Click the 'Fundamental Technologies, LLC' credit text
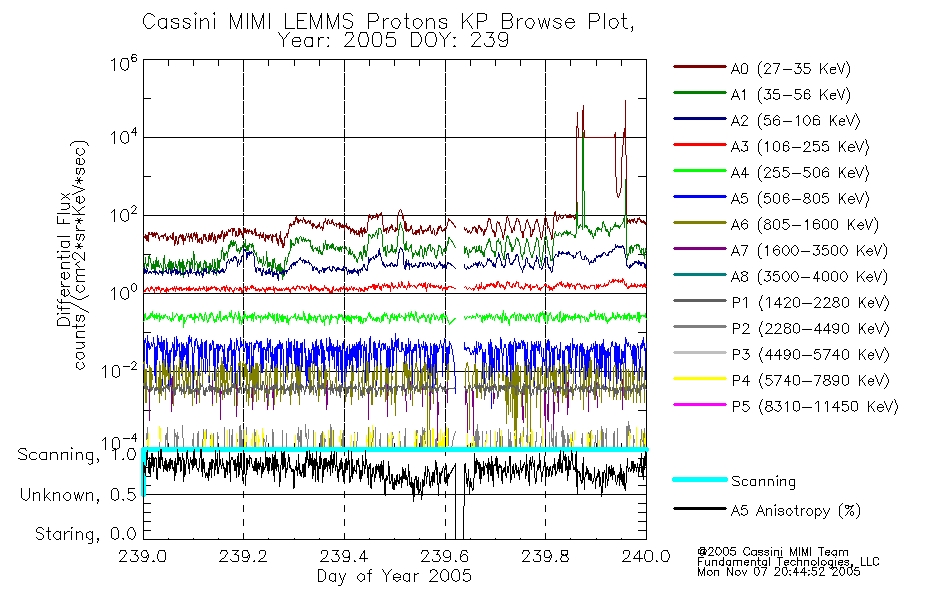This screenshot has width=950, height=600. pos(788,562)
